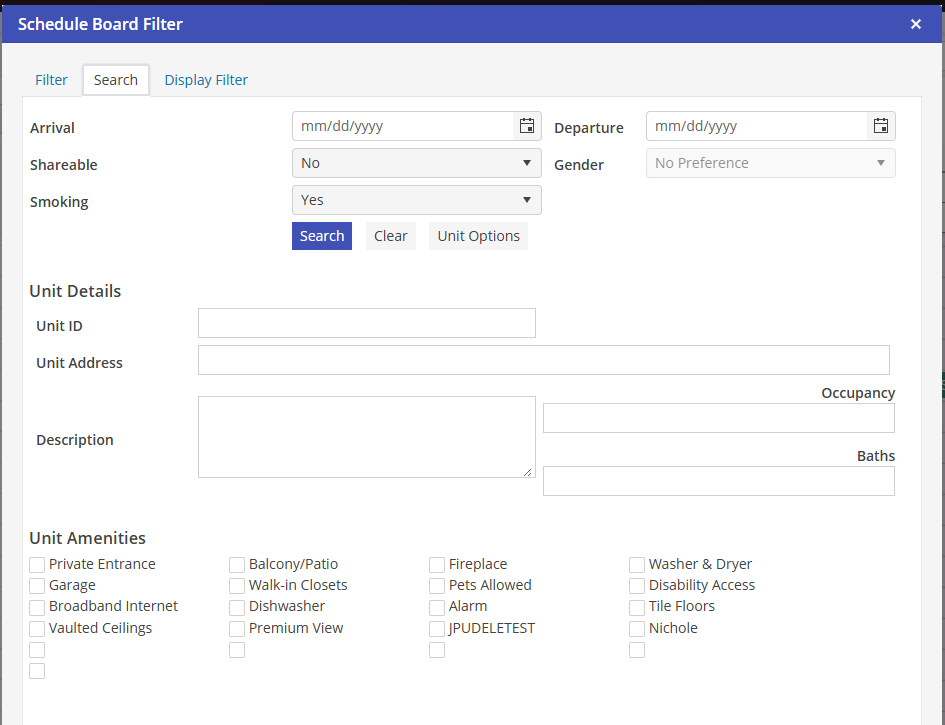Screen dimensions: 945x725
Task: Expand the Shareable dropdown
Action: pyautogui.click(x=416, y=163)
